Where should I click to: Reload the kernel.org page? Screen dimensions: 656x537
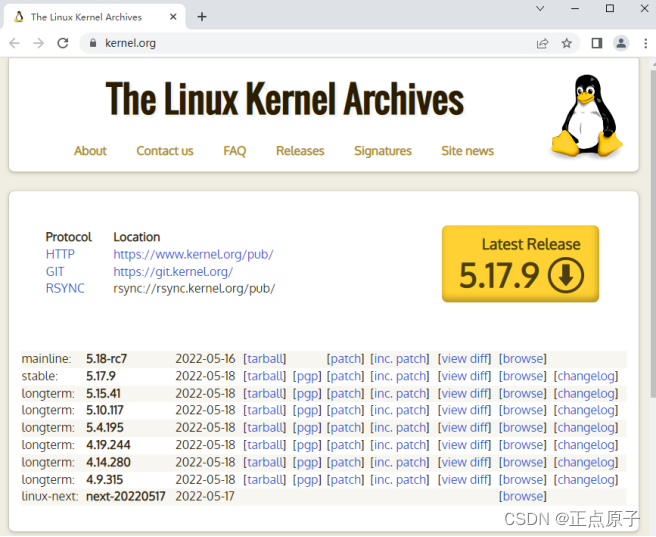point(63,43)
